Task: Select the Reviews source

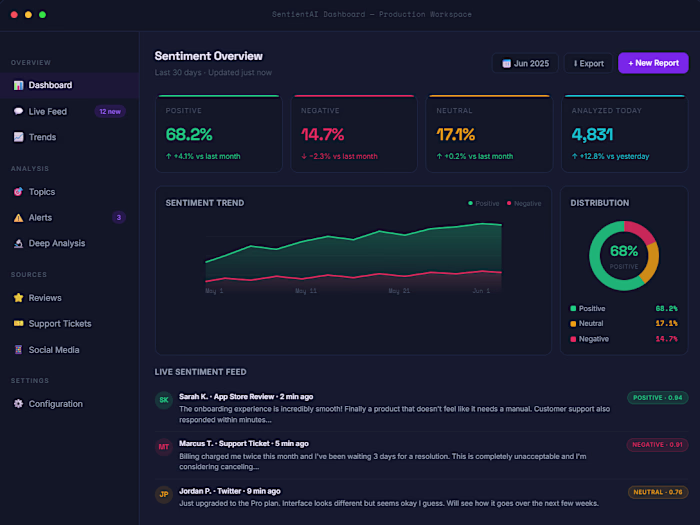Action: [x=70, y=298]
